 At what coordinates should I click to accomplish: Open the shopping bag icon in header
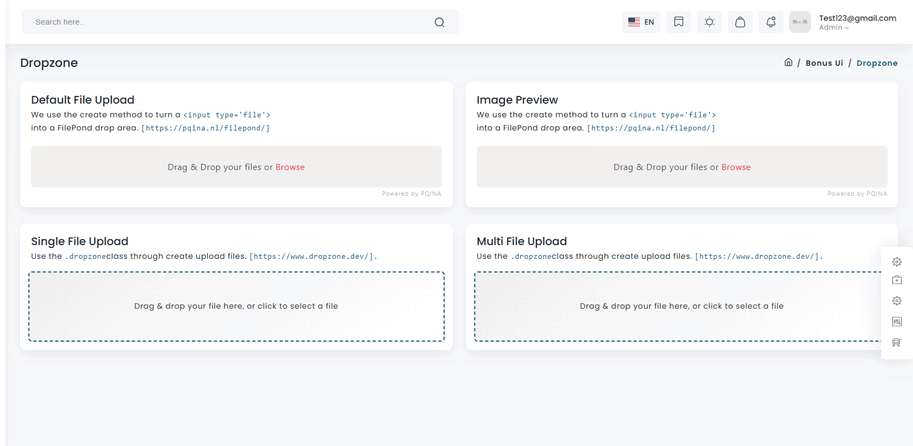(740, 22)
